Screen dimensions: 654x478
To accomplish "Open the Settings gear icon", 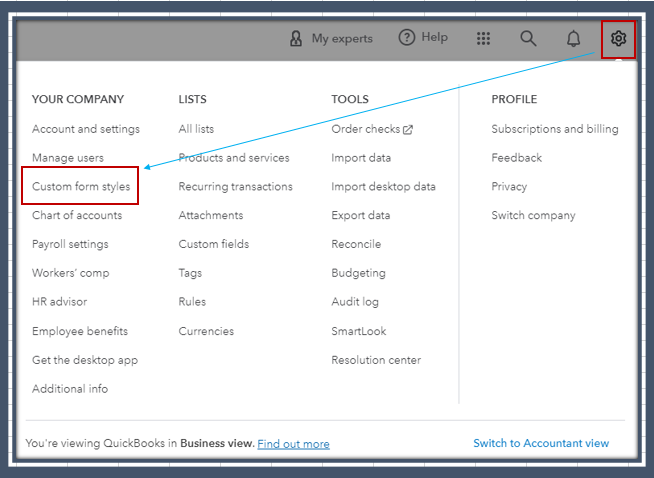I will pos(618,38).
